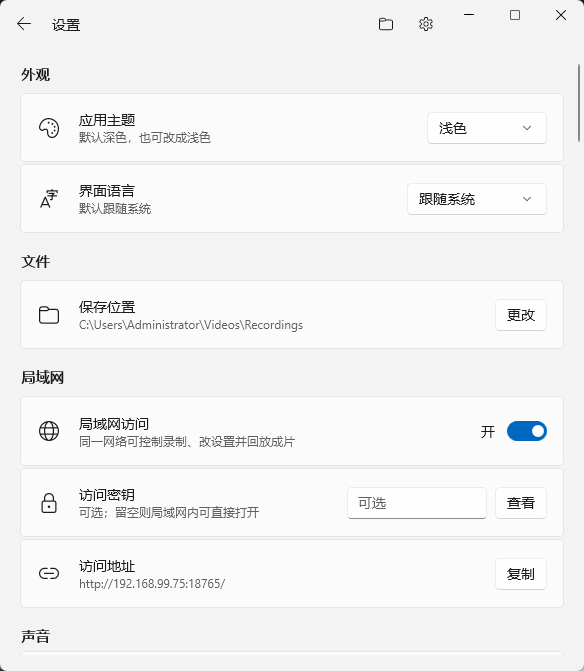
Task: Minimize the settings window
Action: click(x=469, y=15)
